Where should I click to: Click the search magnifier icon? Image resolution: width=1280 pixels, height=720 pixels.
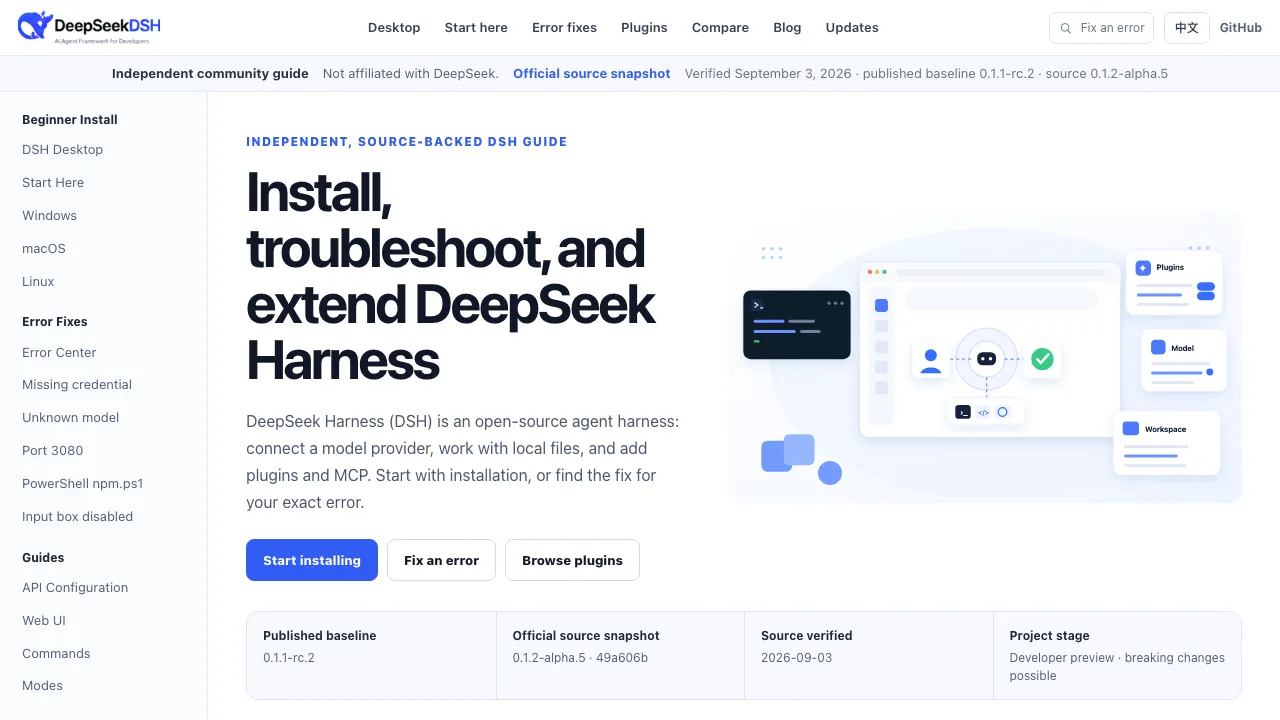(x=1066, y=28)
